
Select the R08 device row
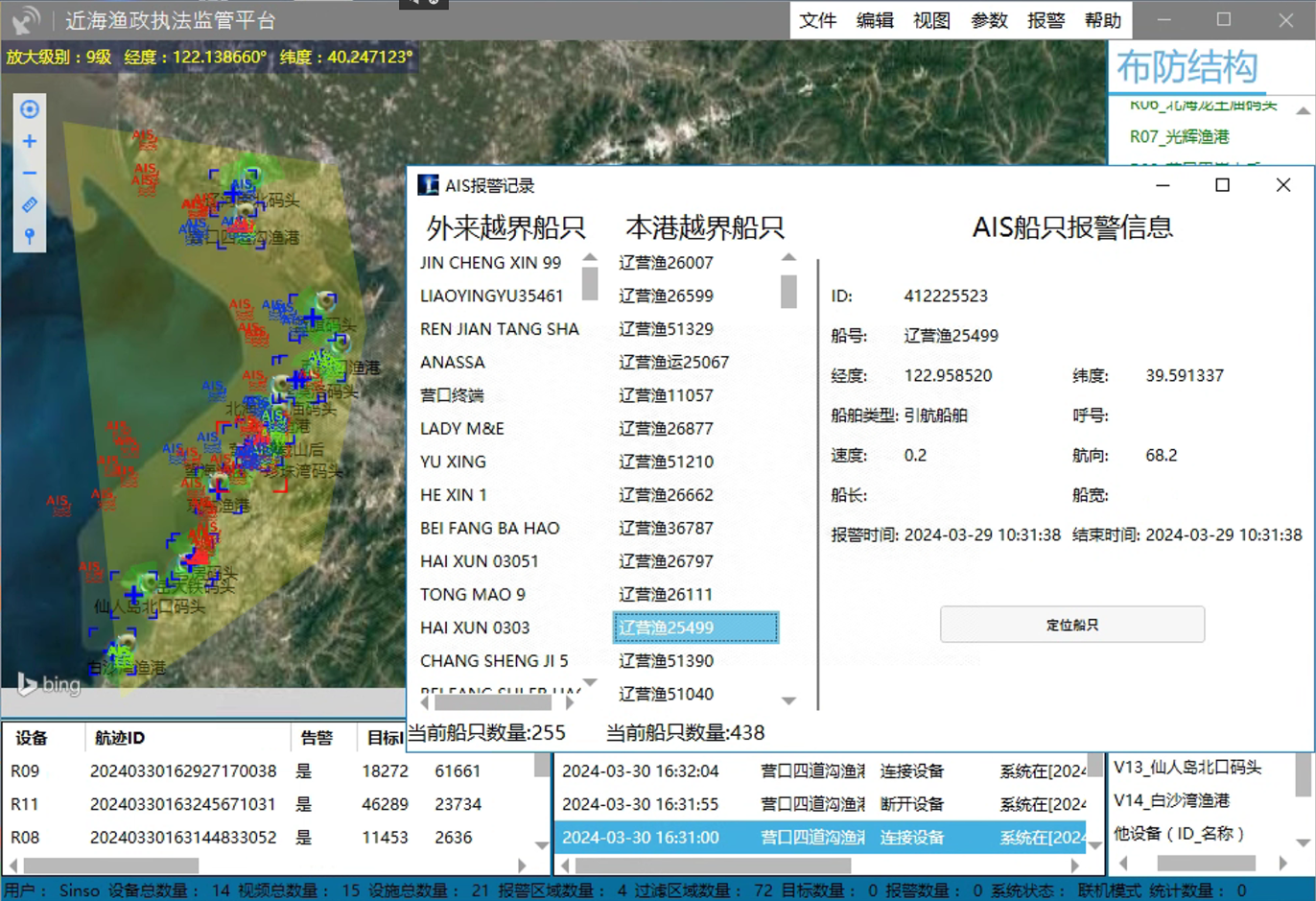coord(269,838)
